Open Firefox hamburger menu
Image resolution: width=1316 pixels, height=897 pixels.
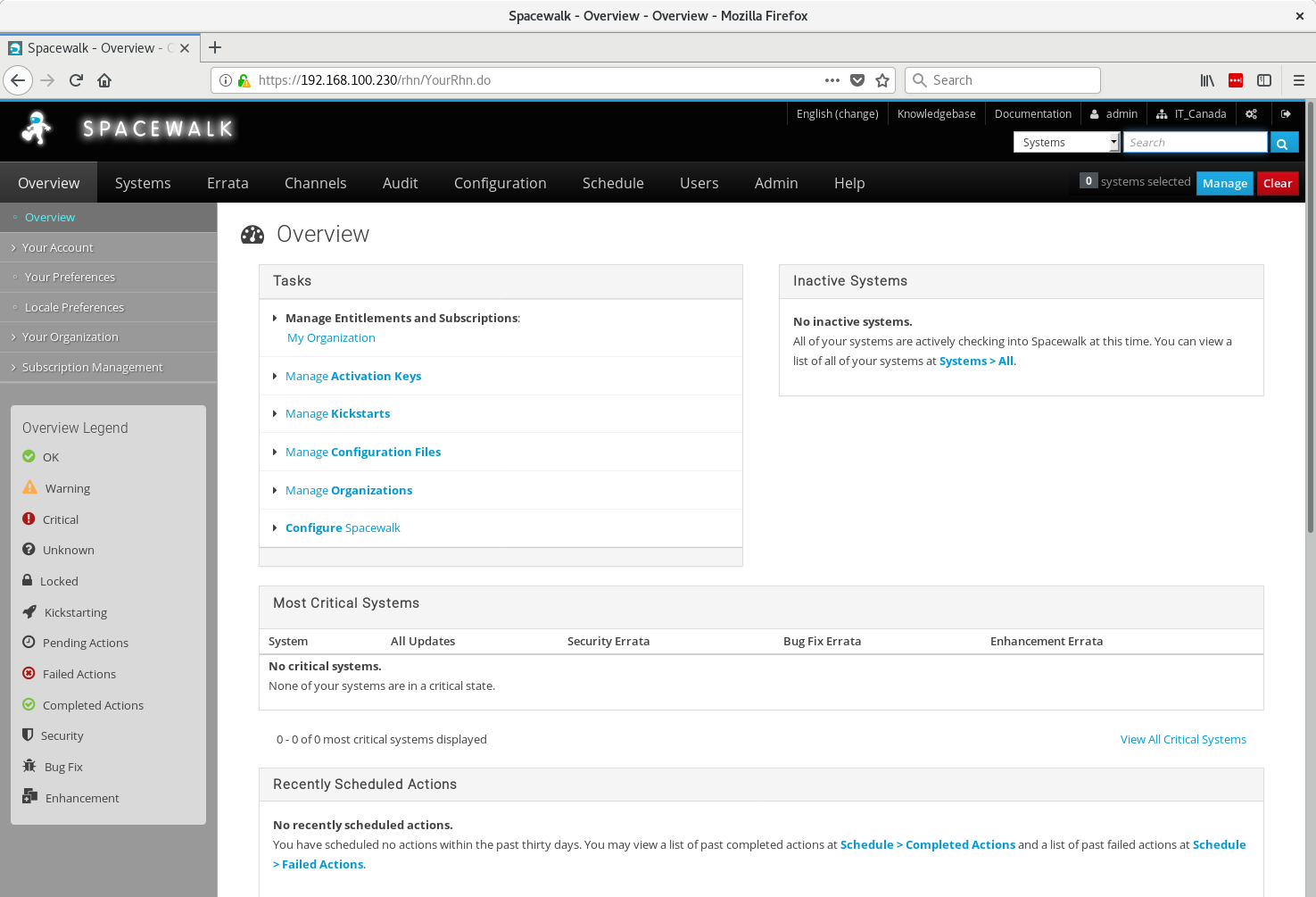[1299, 80]
